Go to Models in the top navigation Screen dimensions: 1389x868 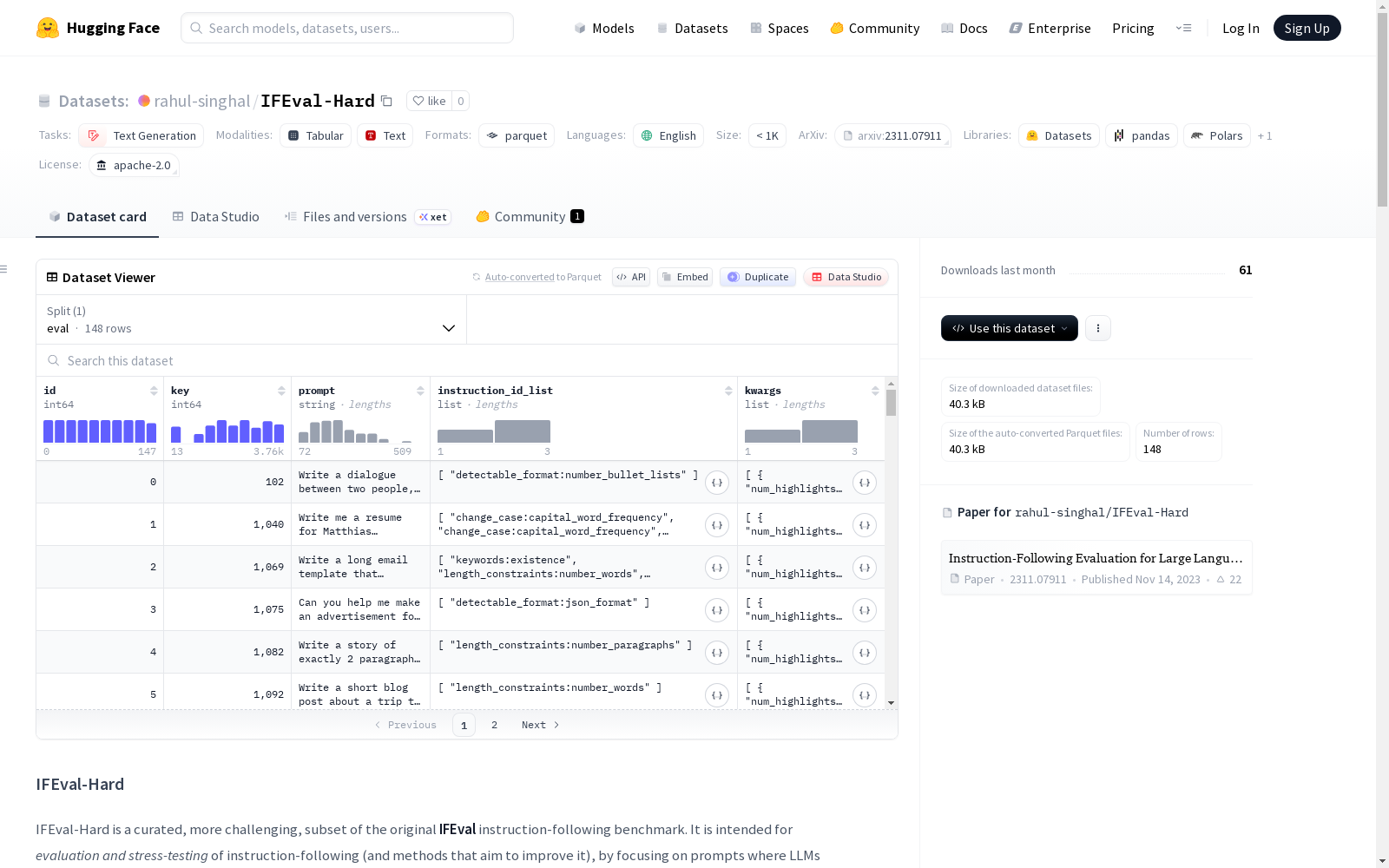pos(604,28)
